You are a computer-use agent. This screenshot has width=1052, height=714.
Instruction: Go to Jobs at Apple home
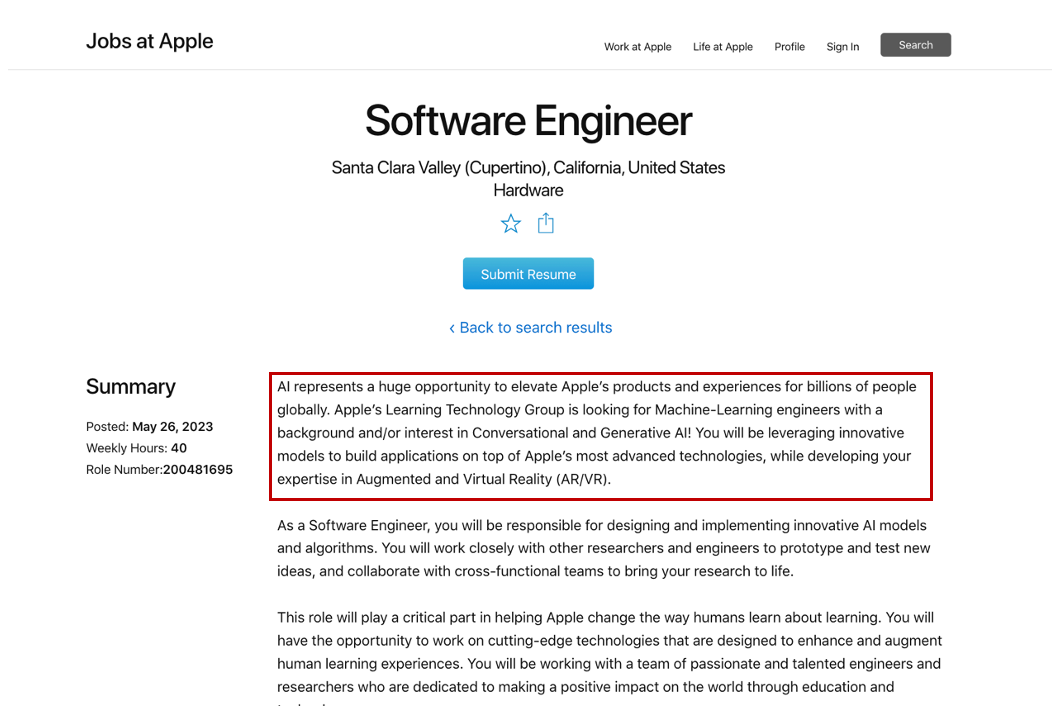pos(150,41)
